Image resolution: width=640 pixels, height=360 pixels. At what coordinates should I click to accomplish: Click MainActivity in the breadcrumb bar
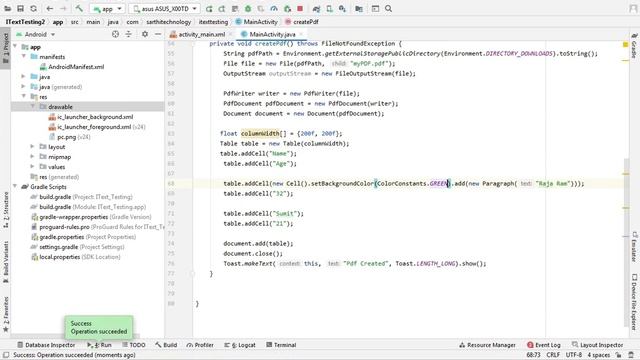pyautogui.click(x=256, y=22)
